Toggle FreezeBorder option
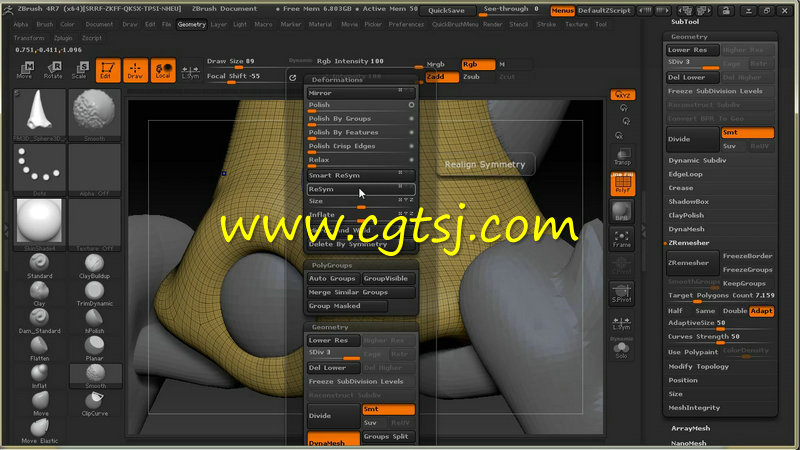800x450 pixels. click(x=747, y=256)
